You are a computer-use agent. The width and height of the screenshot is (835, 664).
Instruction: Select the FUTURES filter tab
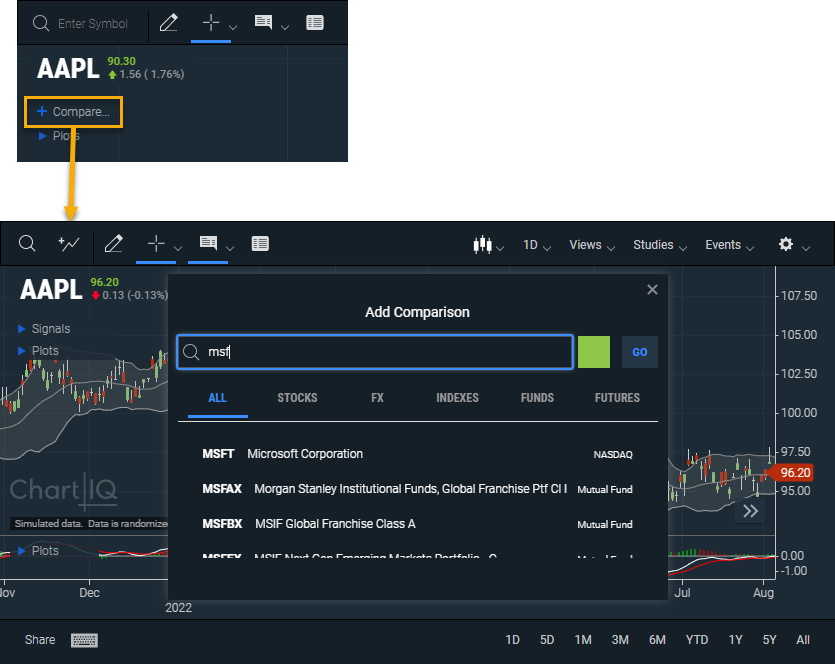(617, 398)
